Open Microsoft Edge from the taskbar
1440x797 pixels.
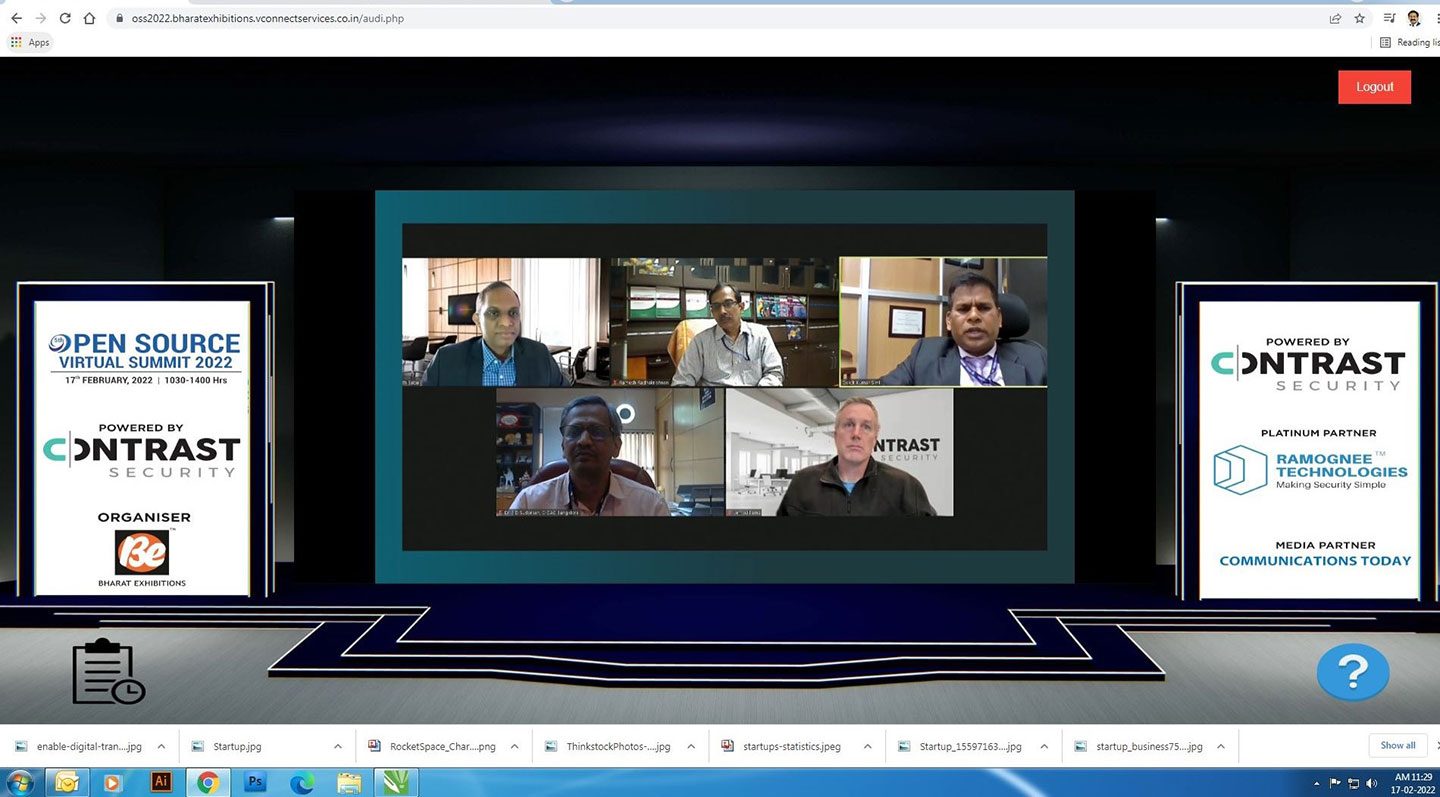[x=302, y=782]
